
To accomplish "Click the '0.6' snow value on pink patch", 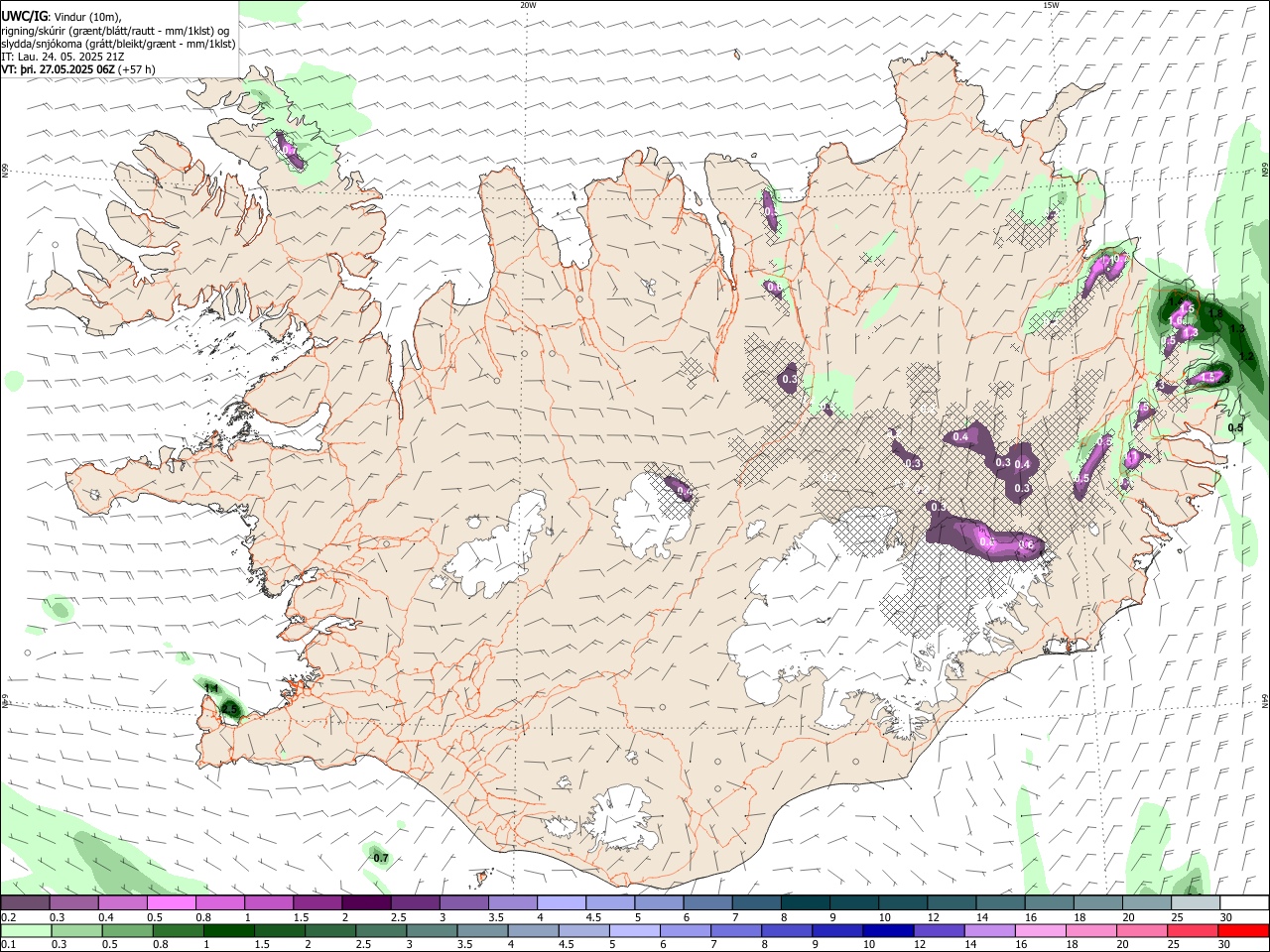I will tap(1028, 545).
